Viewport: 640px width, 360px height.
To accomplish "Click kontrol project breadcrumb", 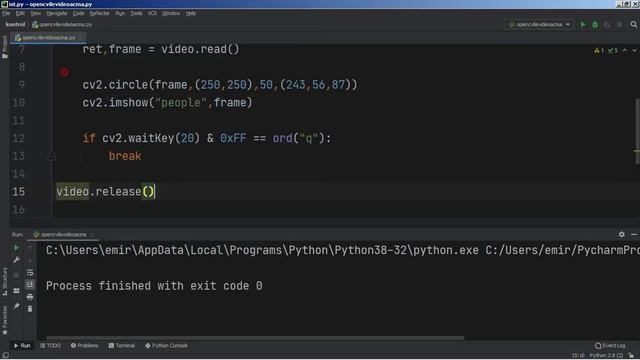I will [16, 24].
